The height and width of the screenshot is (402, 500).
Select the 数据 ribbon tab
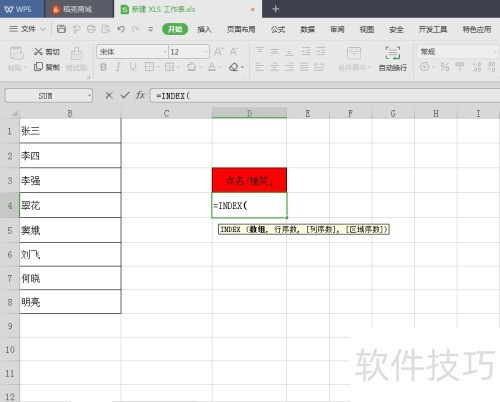pos(307,29)
